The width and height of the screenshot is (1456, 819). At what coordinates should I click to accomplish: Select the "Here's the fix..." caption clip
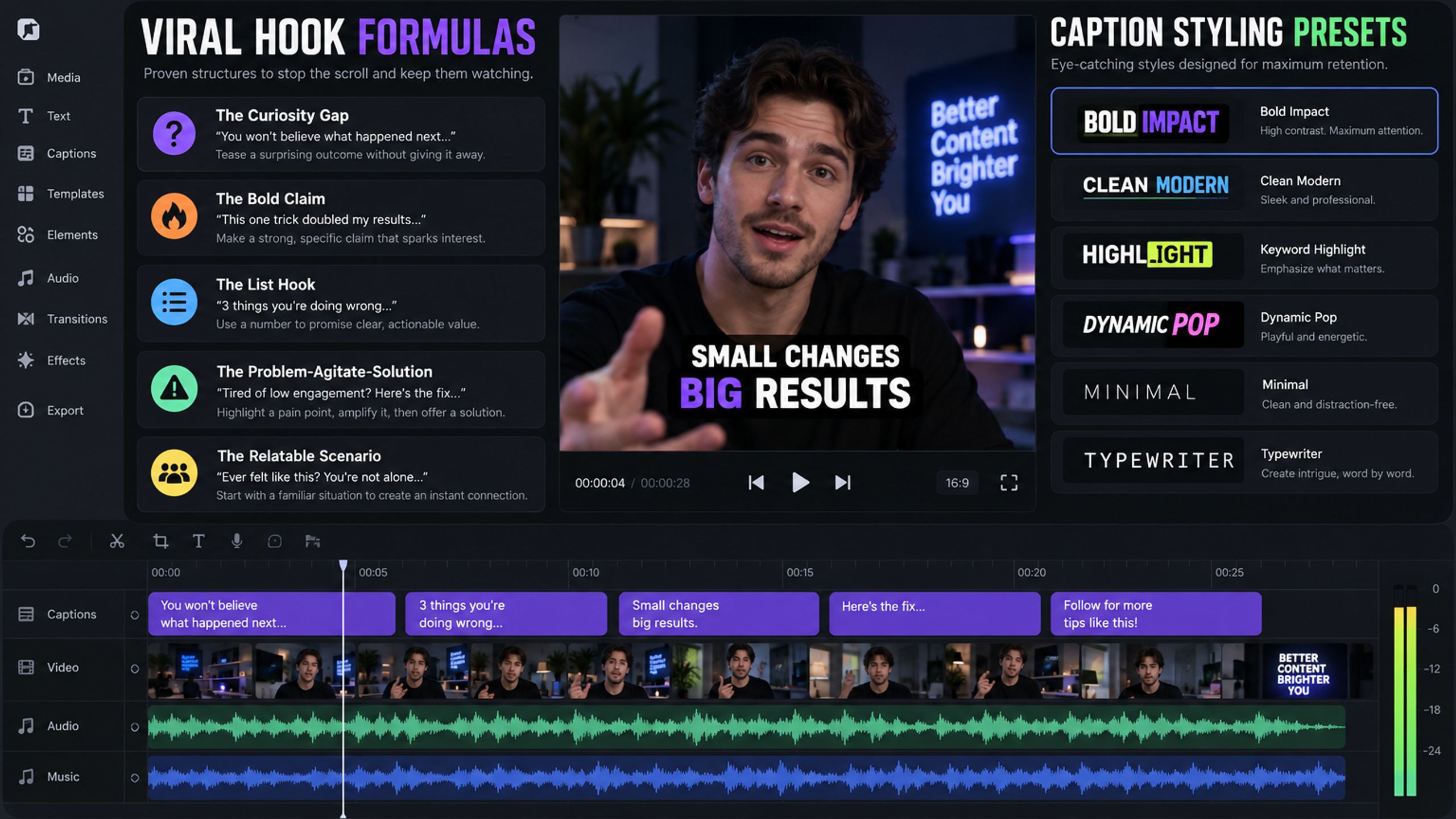point(935,614)
